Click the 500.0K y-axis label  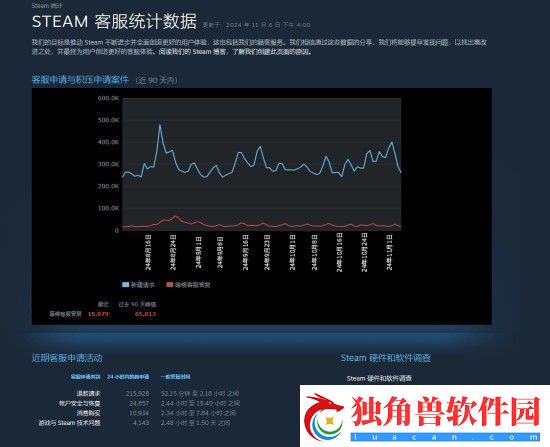108,120
